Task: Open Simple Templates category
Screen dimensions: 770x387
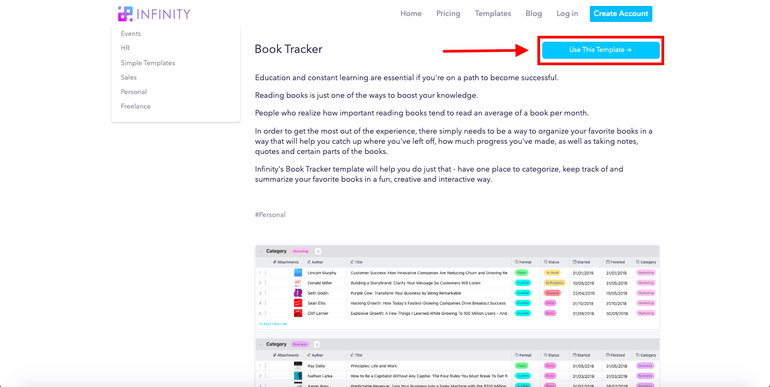Action: [x=148, y=63]
